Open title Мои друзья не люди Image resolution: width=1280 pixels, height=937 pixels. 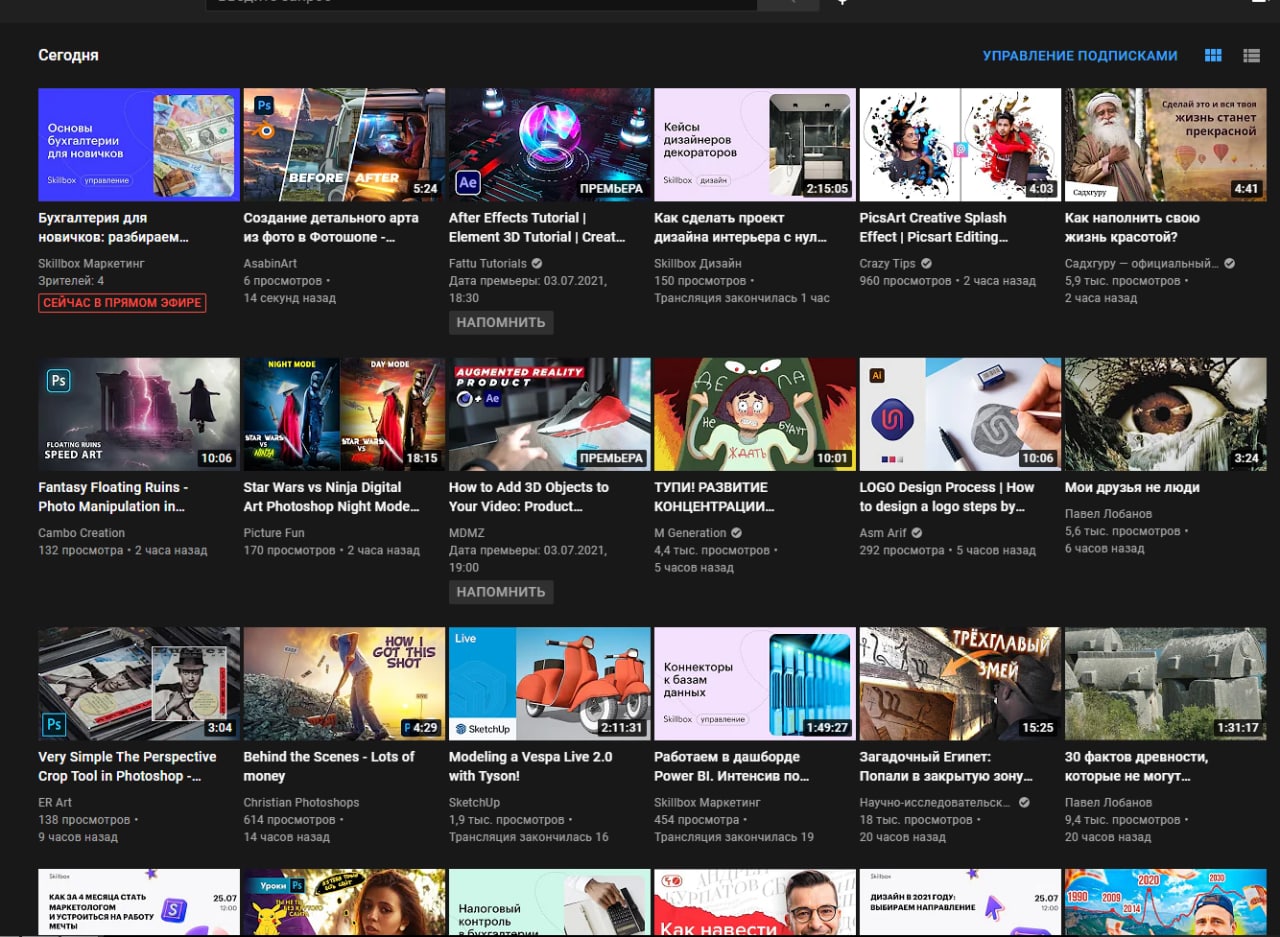(x=1132, y=488)
